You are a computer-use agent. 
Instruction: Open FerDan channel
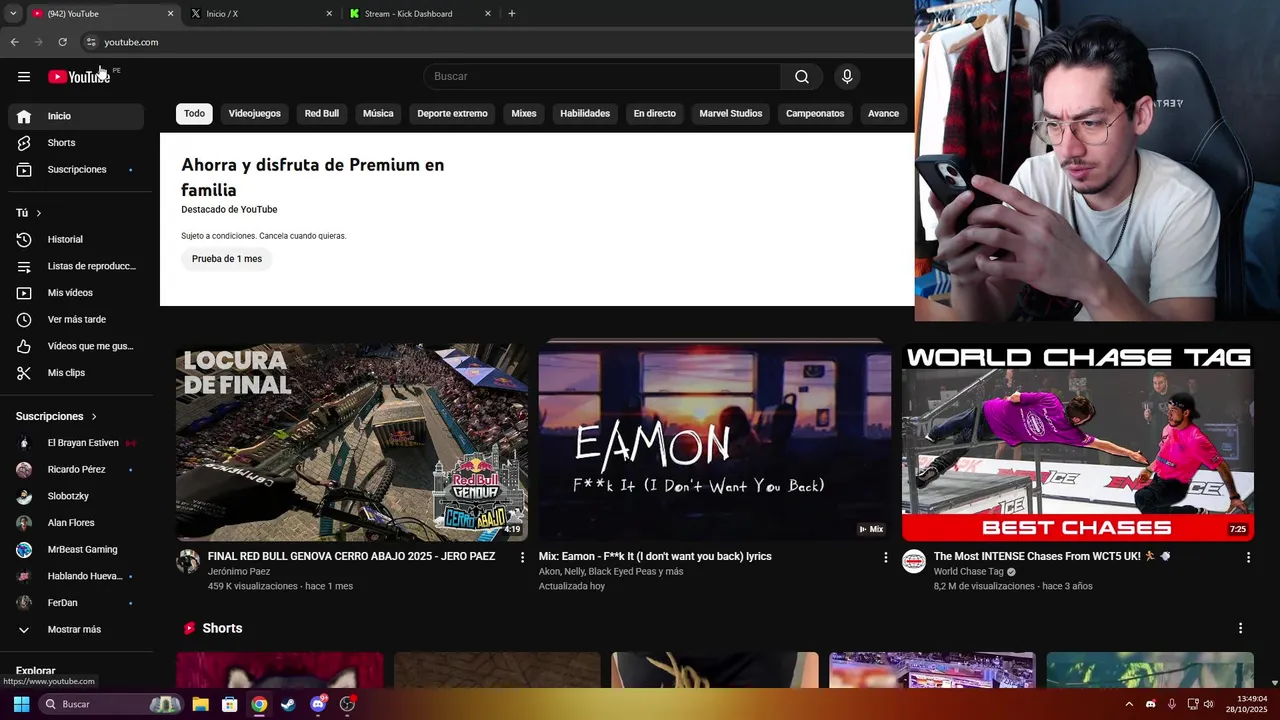pos(76,603)
